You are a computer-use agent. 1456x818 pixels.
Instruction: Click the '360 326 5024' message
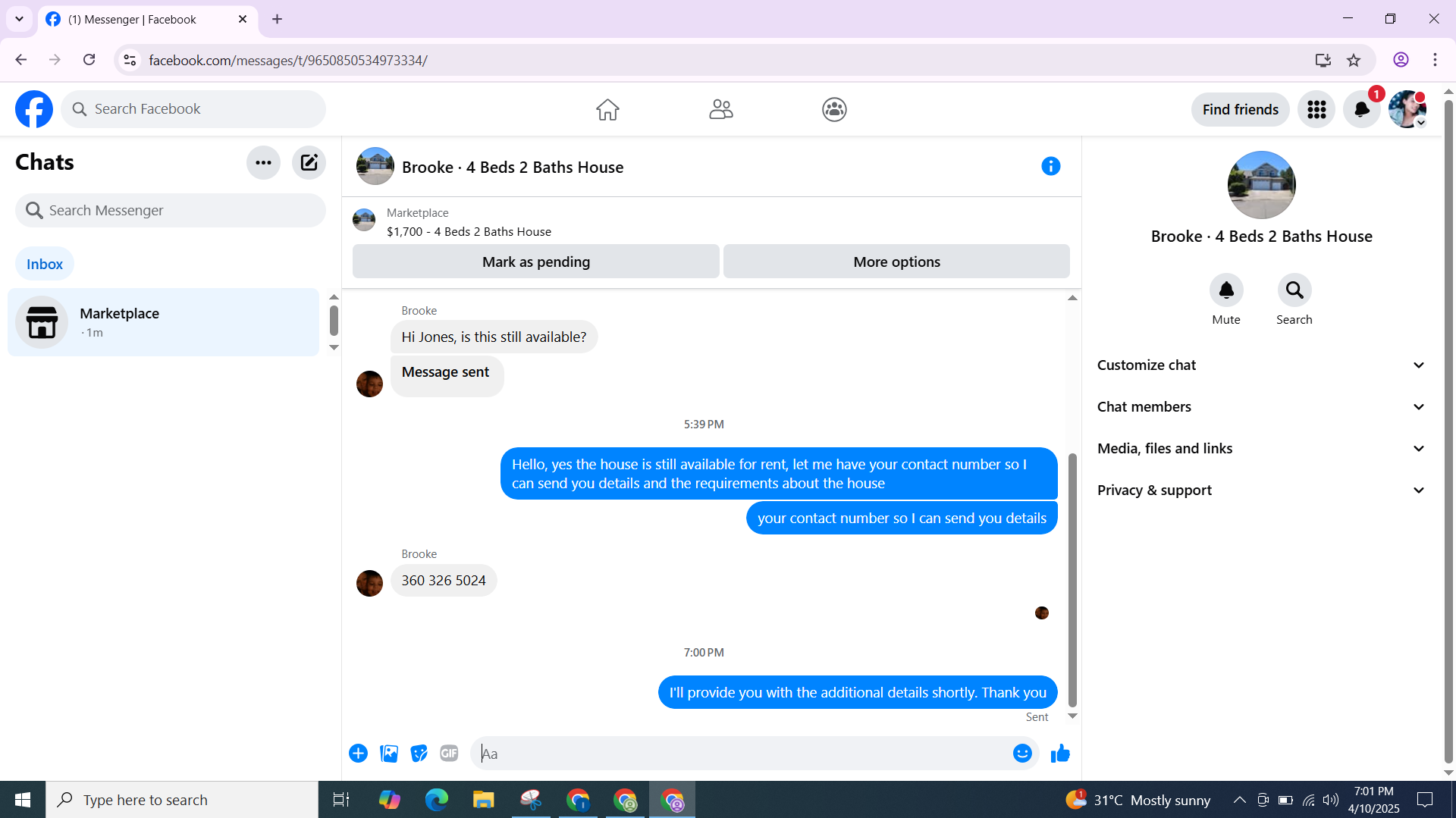tap(444, 581)
